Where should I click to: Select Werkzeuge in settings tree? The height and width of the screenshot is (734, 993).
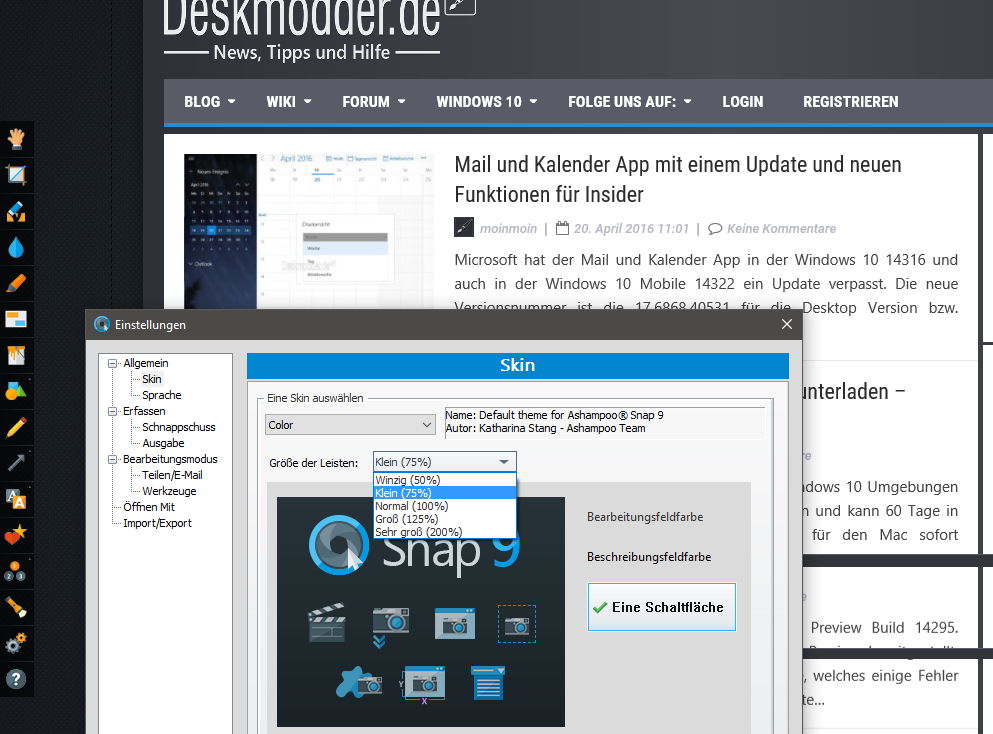coord(169,491)
